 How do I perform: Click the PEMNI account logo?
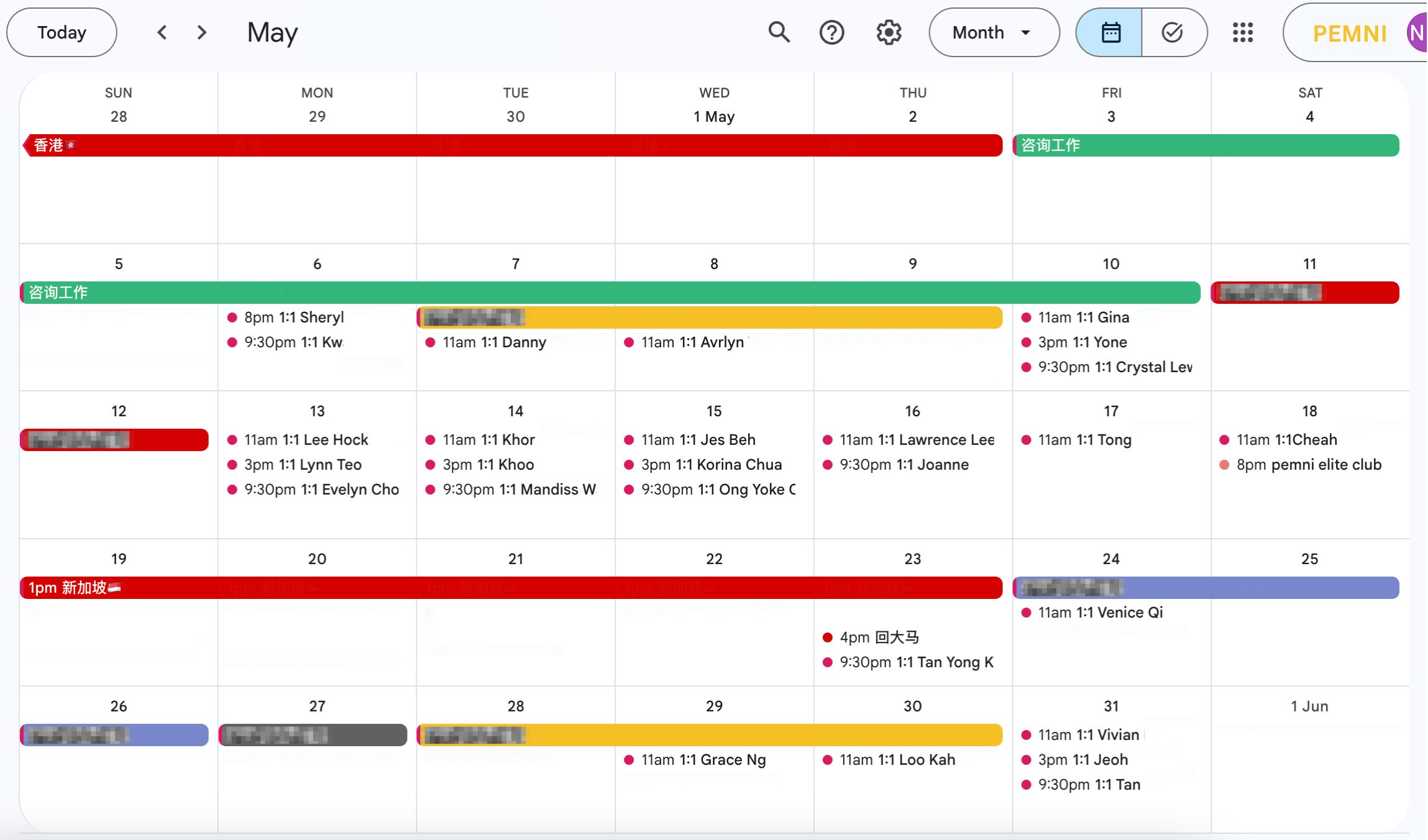click(x=1350, y=33)
